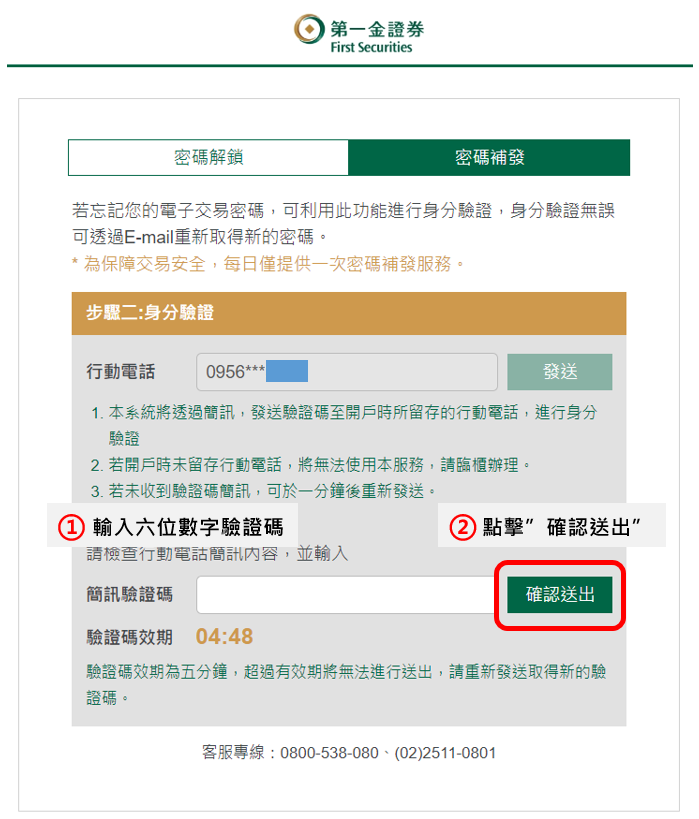Screen dimensions: 699x819
Task: Click the 輸入六位數字驗證碼 annotation label
Action: (x=188, y=527)
